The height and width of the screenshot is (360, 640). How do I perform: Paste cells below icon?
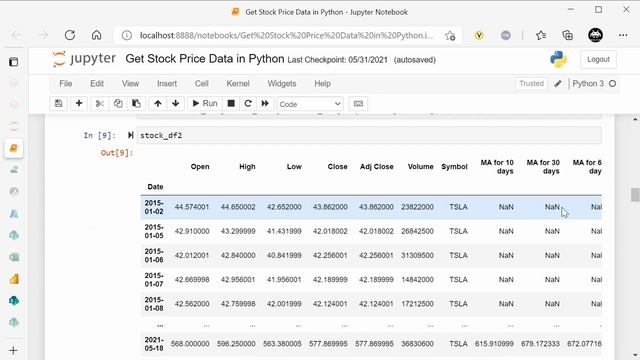coord(136,104)
